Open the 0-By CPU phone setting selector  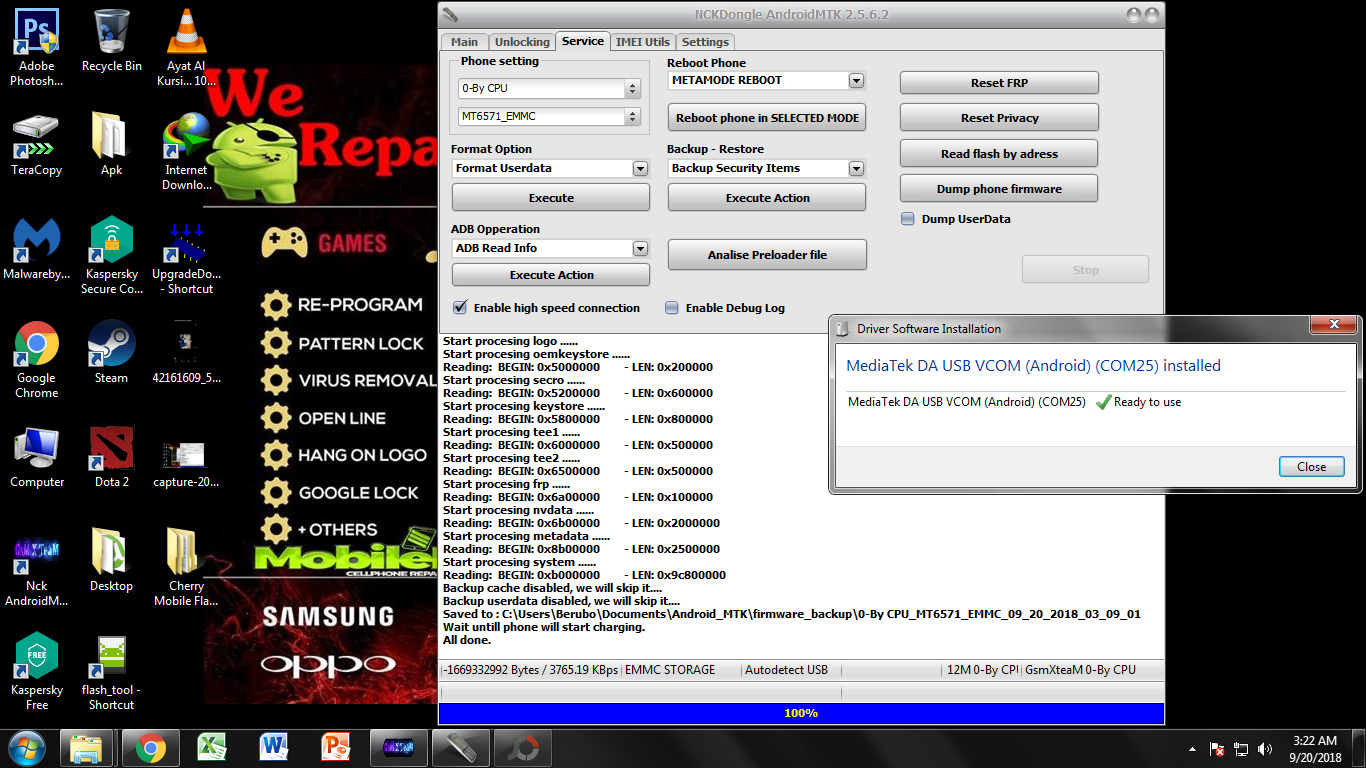tap(549, 88)
